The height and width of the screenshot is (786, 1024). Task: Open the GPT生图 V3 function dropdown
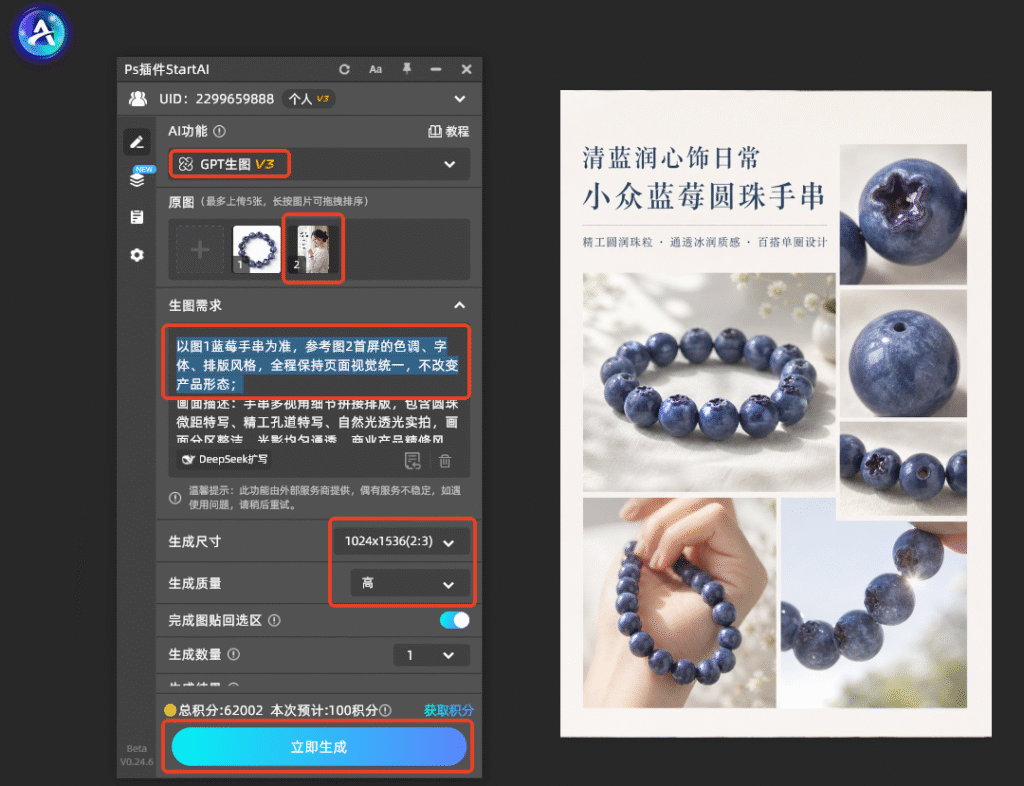pyautogui.click(x=319, y=164)
